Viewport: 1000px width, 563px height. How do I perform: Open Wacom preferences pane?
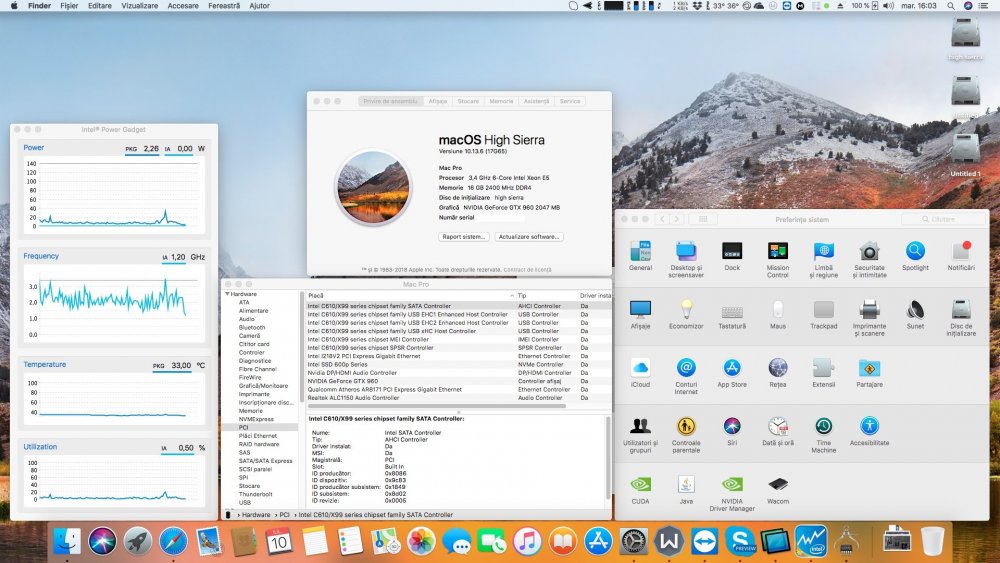(777, 490)
